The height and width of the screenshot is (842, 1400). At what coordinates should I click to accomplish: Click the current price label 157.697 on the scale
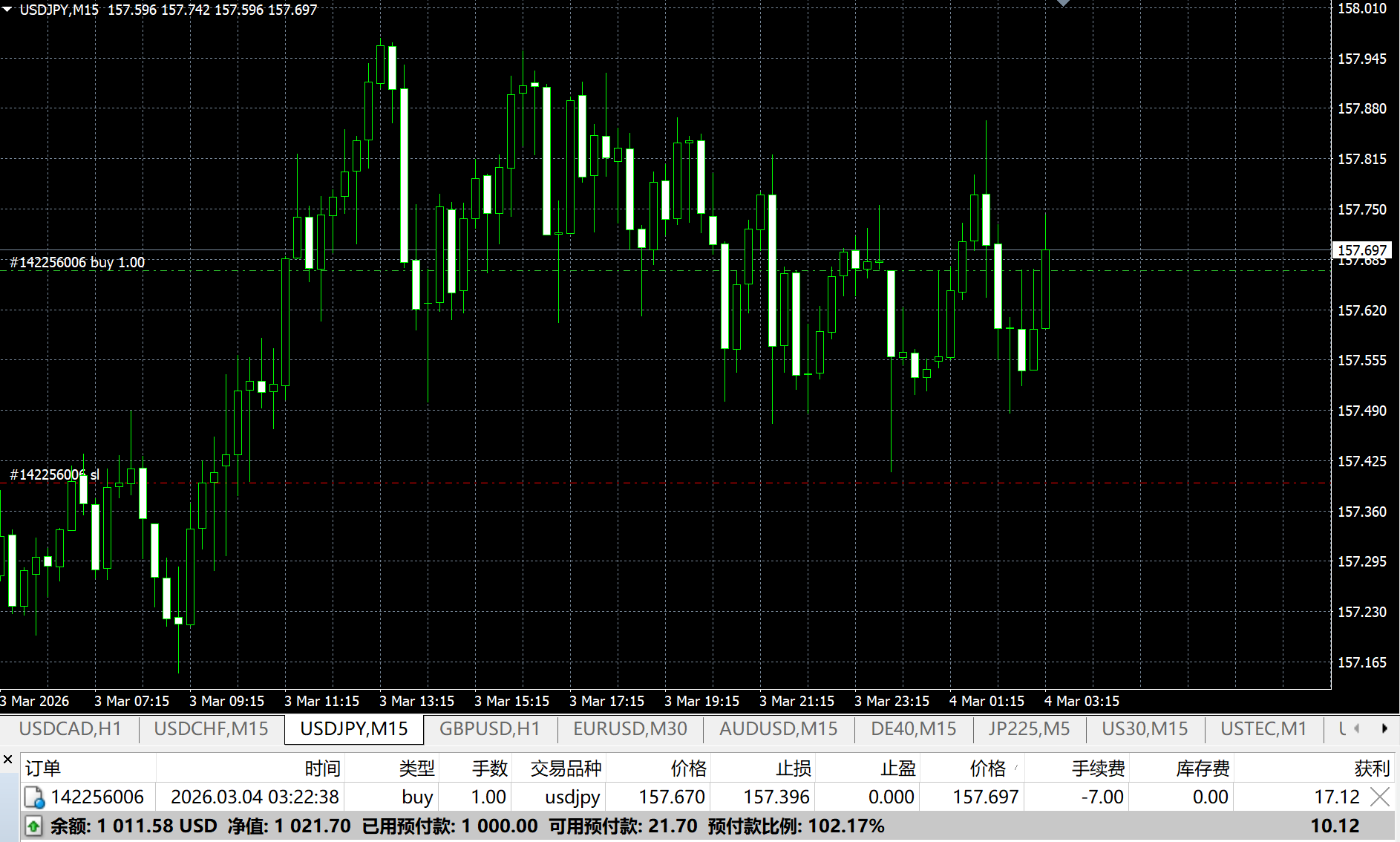(1361, 250)
